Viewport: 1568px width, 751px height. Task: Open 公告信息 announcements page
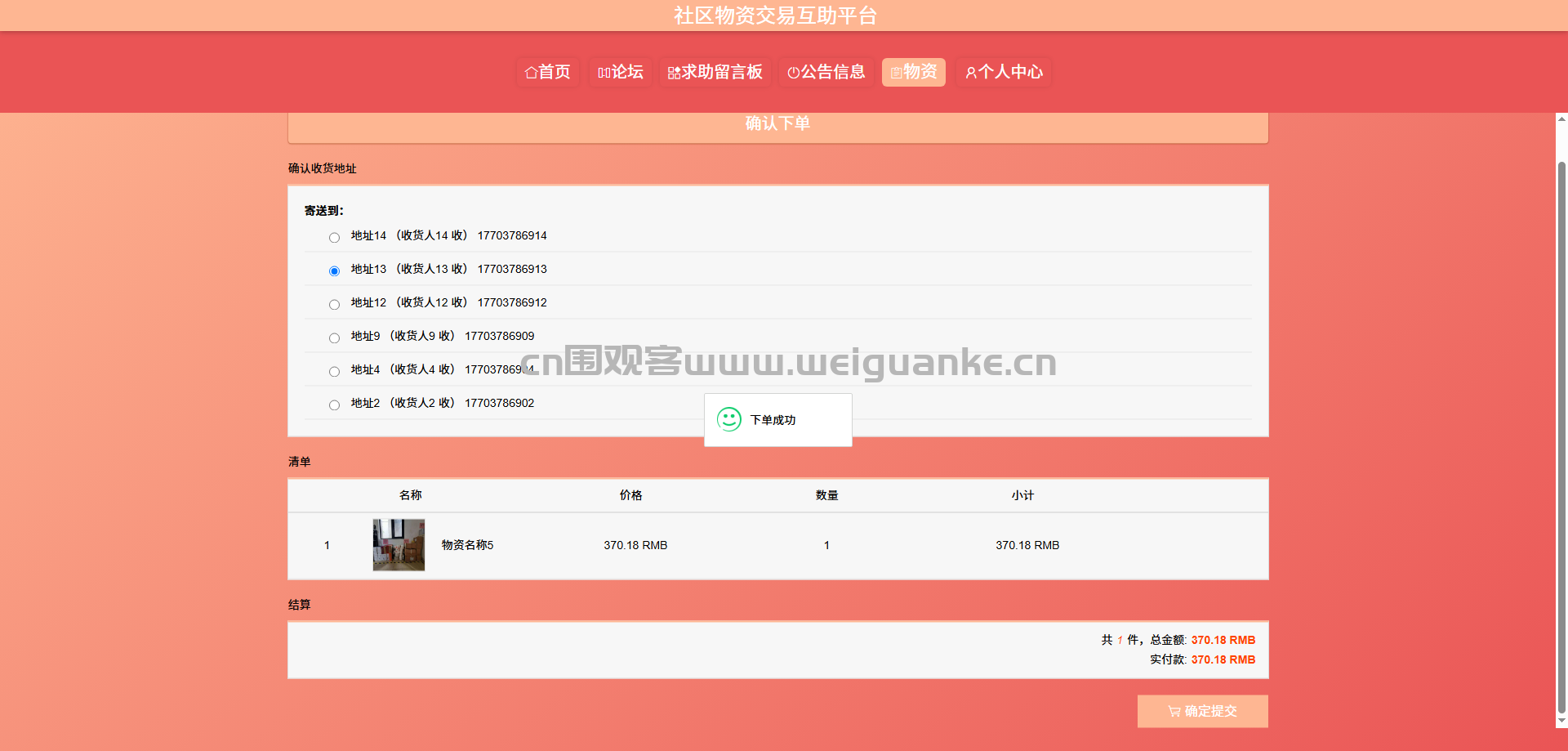(x=826, y=72)
